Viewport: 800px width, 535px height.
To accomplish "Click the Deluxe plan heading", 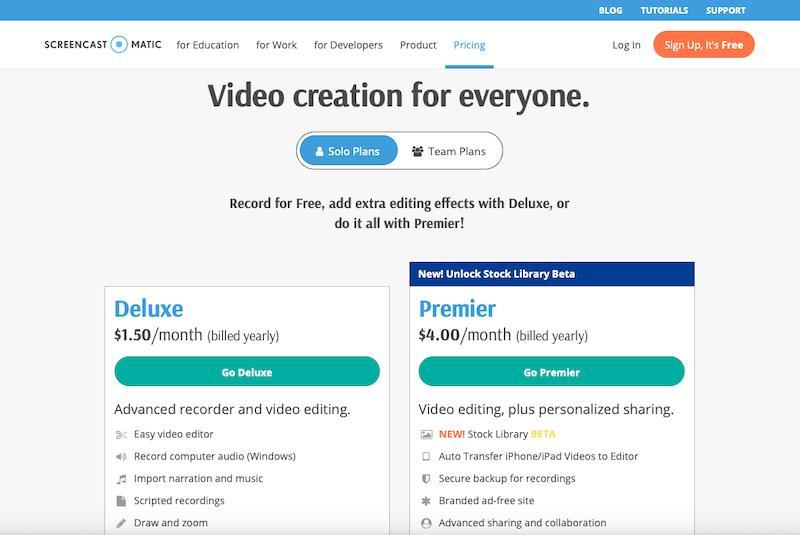I will point(148,309).
